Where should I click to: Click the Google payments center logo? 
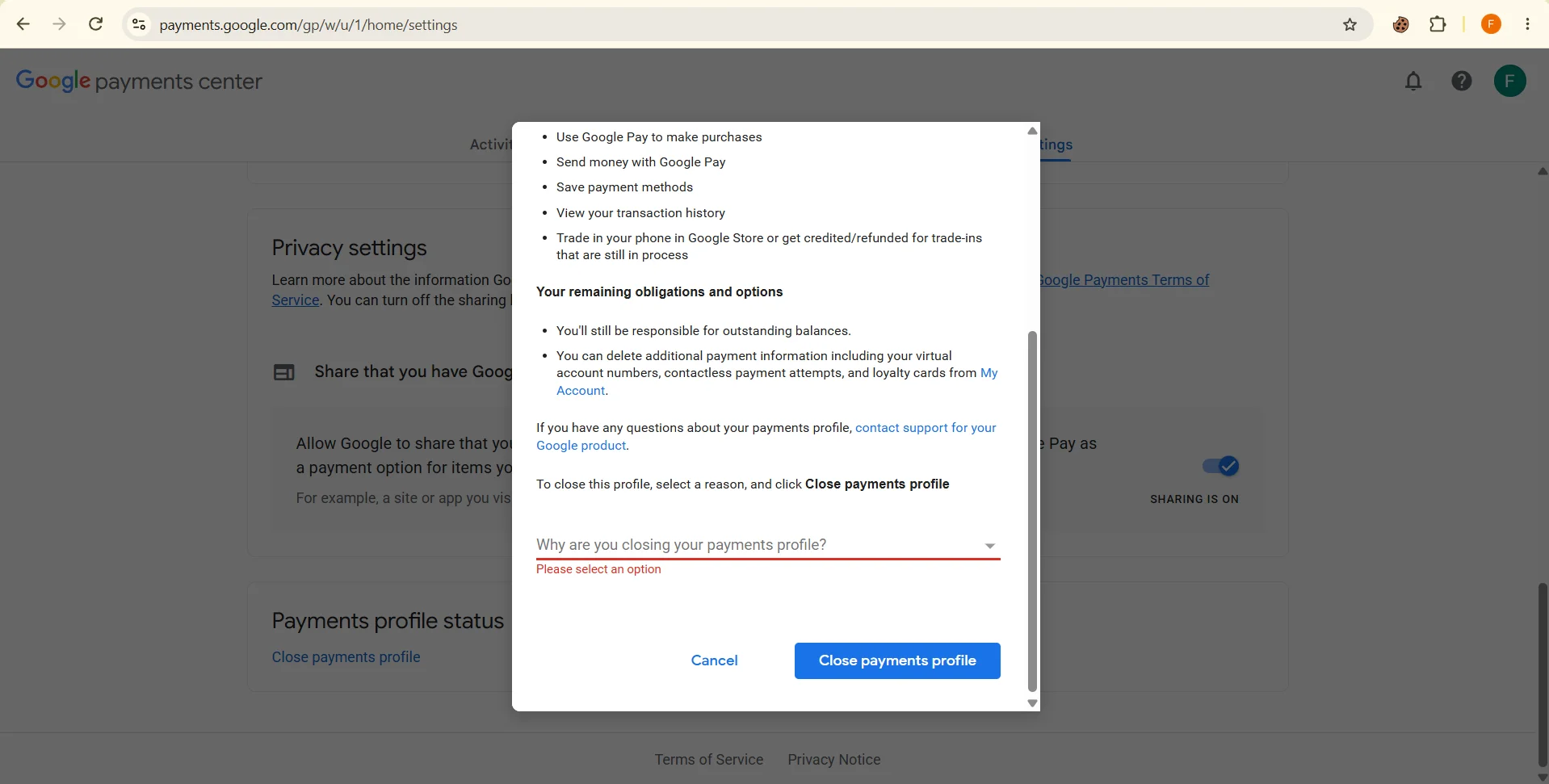pyautogui.click(x=139, y=81)
